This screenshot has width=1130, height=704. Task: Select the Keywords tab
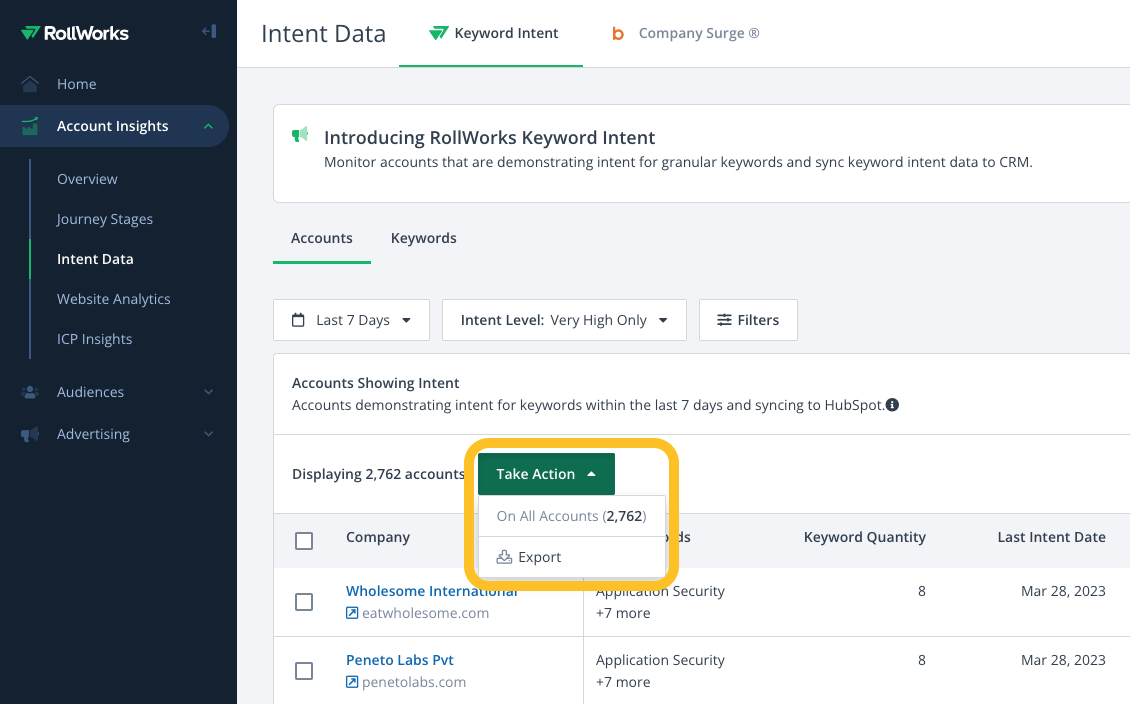tap(424, 239)
